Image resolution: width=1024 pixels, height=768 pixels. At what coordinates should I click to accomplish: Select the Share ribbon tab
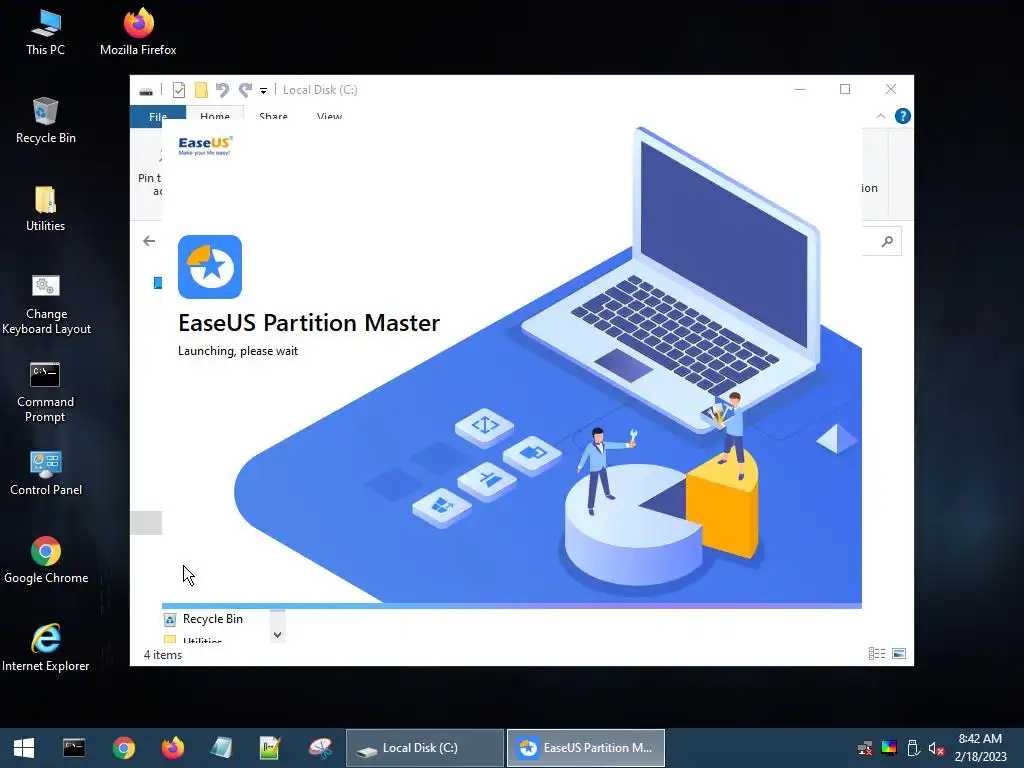[273, 117]
